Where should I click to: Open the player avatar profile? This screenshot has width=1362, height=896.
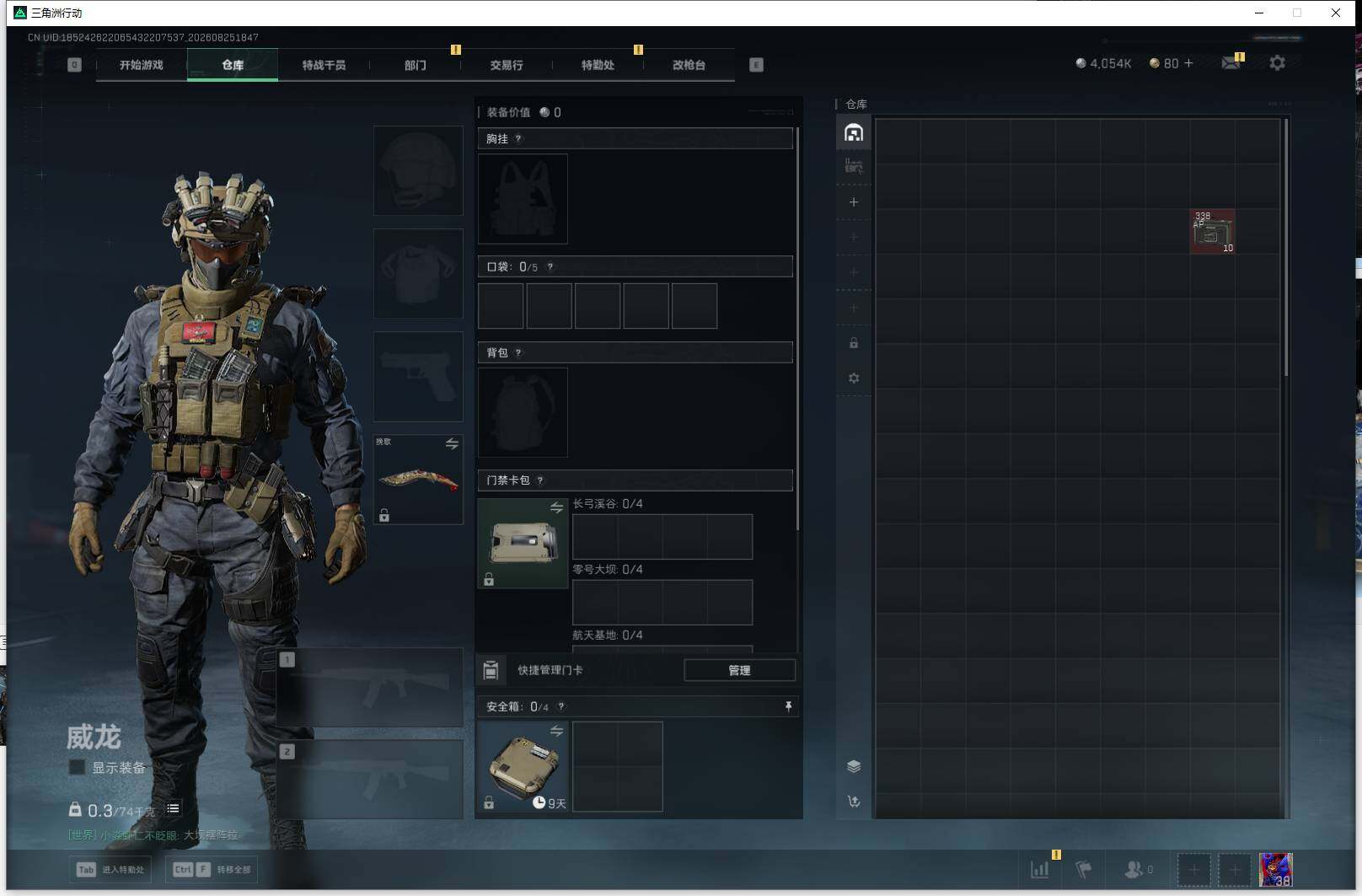pyautogui.click(x=1275, y=869)
